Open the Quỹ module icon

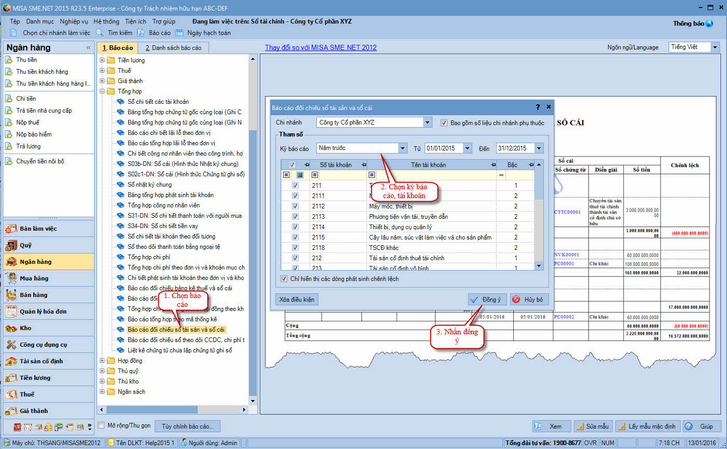click(x=11, y=245)
